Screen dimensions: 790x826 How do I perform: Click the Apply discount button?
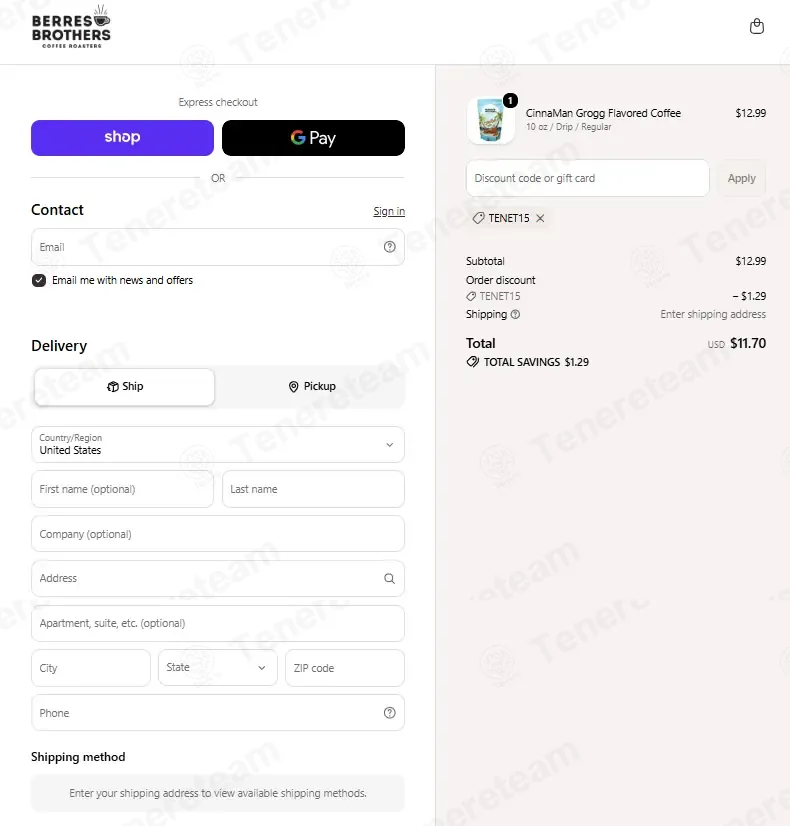742,178
